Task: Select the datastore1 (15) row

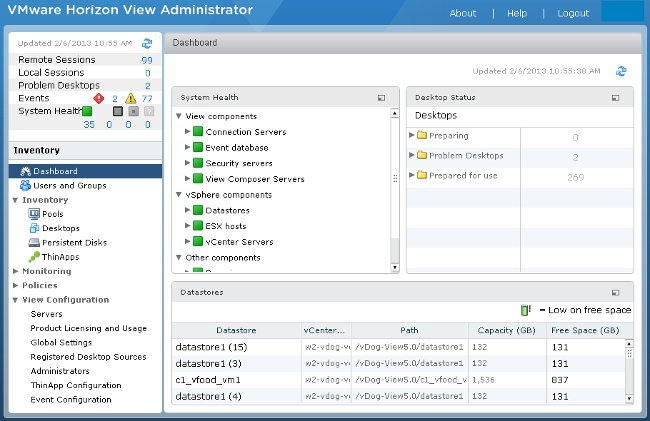Action: click(x=398, y=347)
